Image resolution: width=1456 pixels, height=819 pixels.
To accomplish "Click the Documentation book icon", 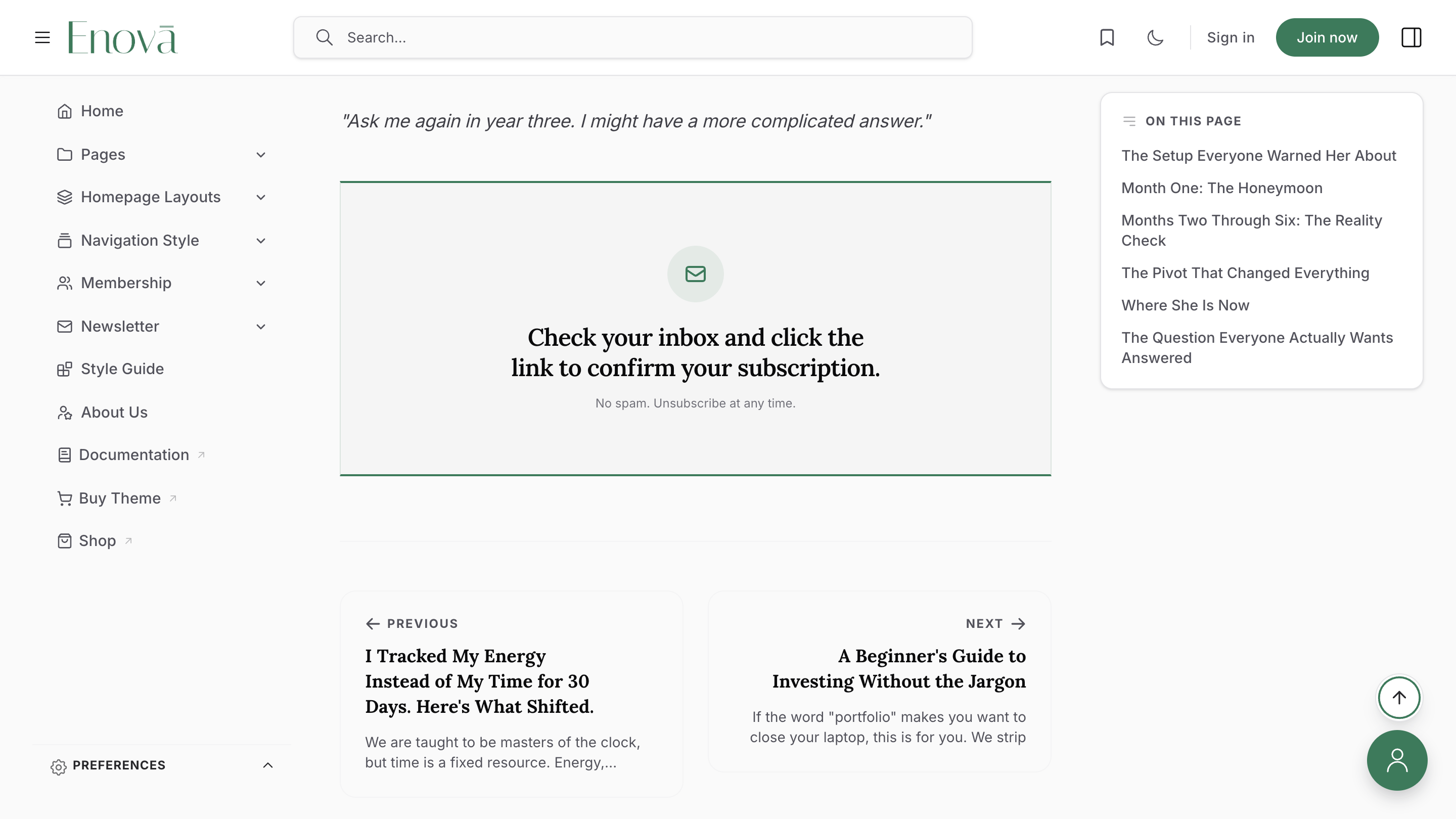I will (64, 455).
